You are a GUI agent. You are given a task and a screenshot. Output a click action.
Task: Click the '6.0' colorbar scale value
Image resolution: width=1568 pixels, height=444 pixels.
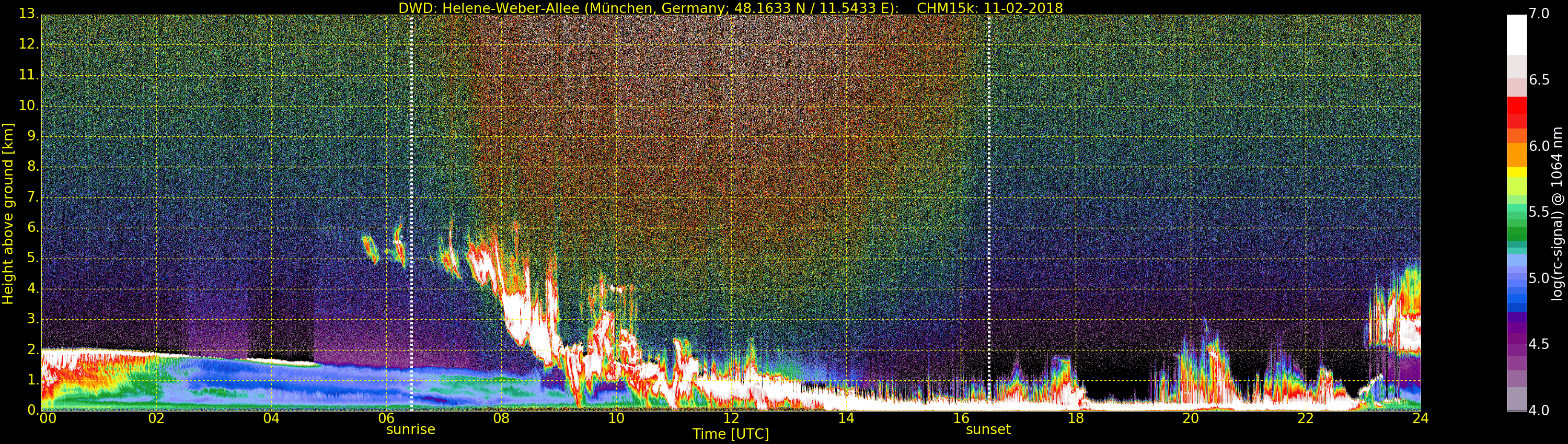pyautogui.click(x=1539, y=146)
